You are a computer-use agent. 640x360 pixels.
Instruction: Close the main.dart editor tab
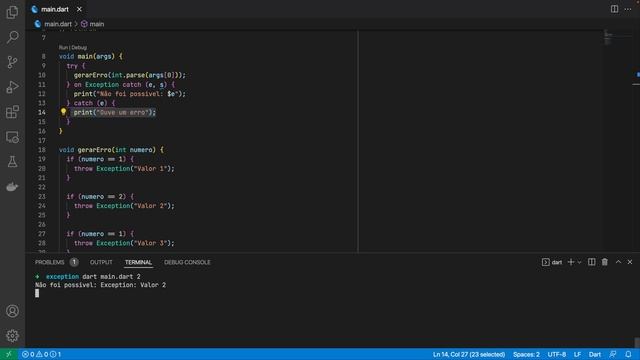coord(79,9)
